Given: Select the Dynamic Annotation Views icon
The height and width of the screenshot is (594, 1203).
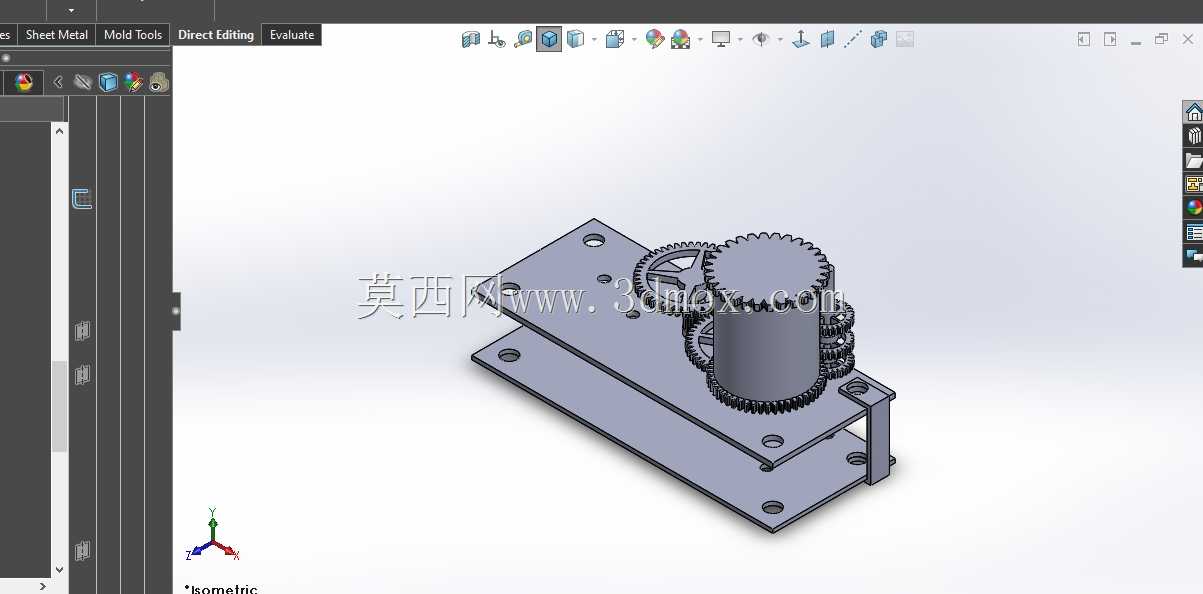Looking at the screenshot, I should pos(496,39).
